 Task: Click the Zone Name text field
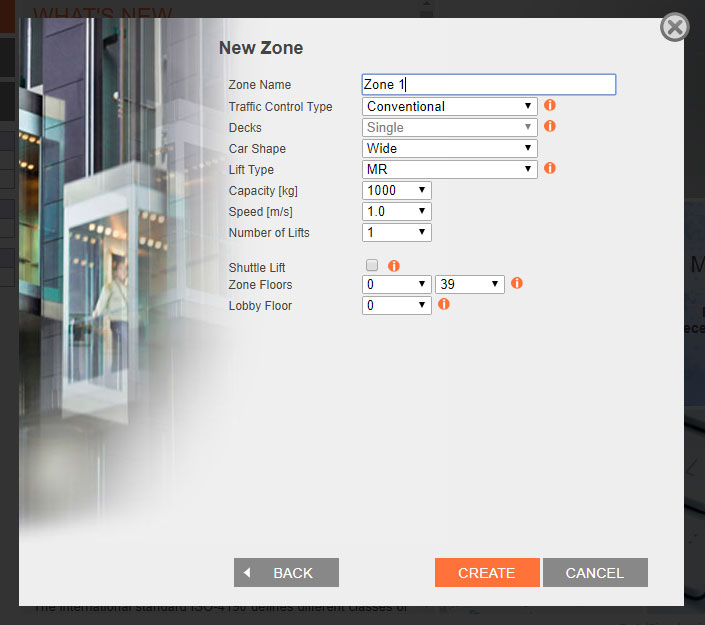coord(488,85)
